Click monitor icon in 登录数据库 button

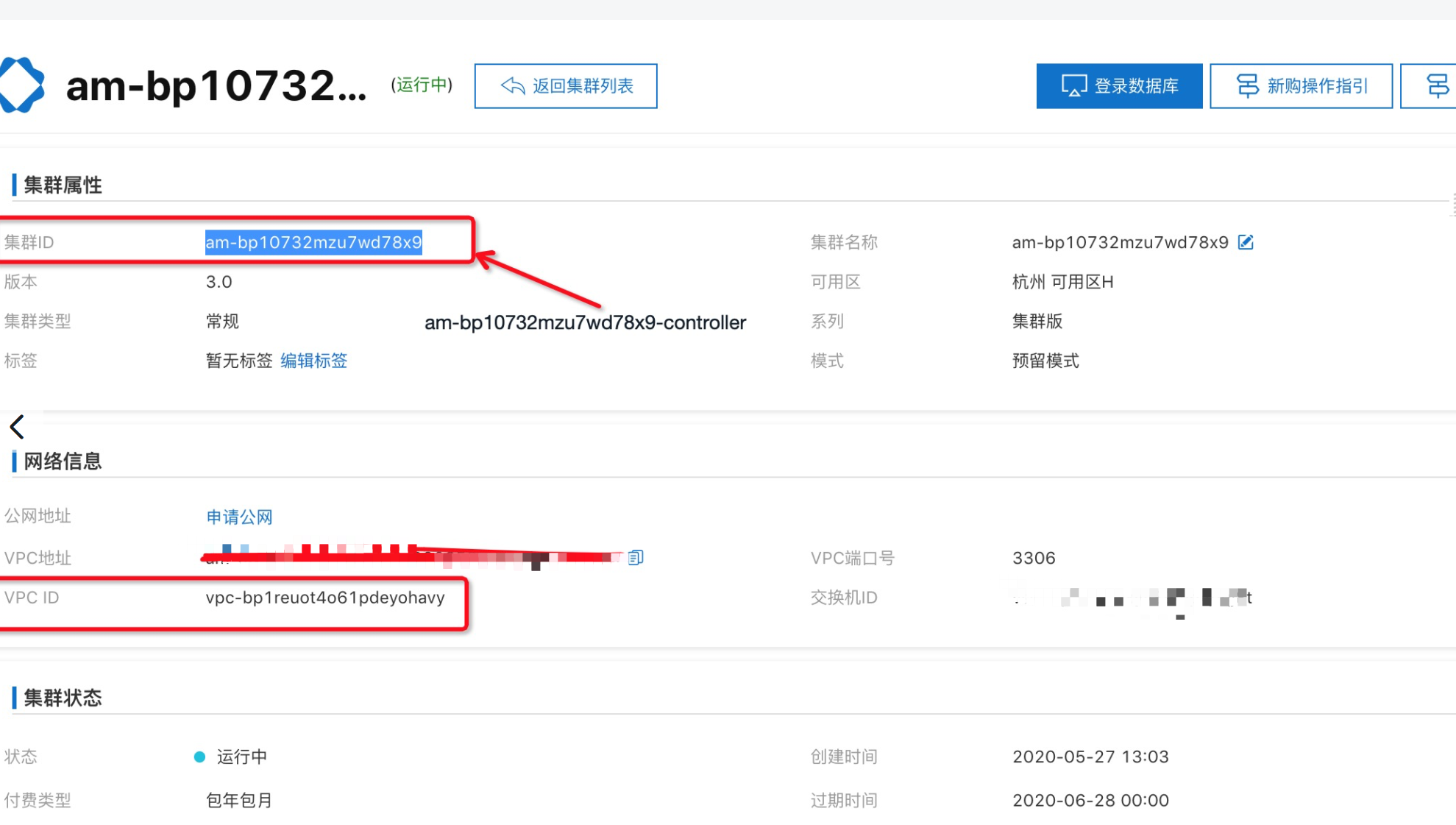click(1073, 86)
